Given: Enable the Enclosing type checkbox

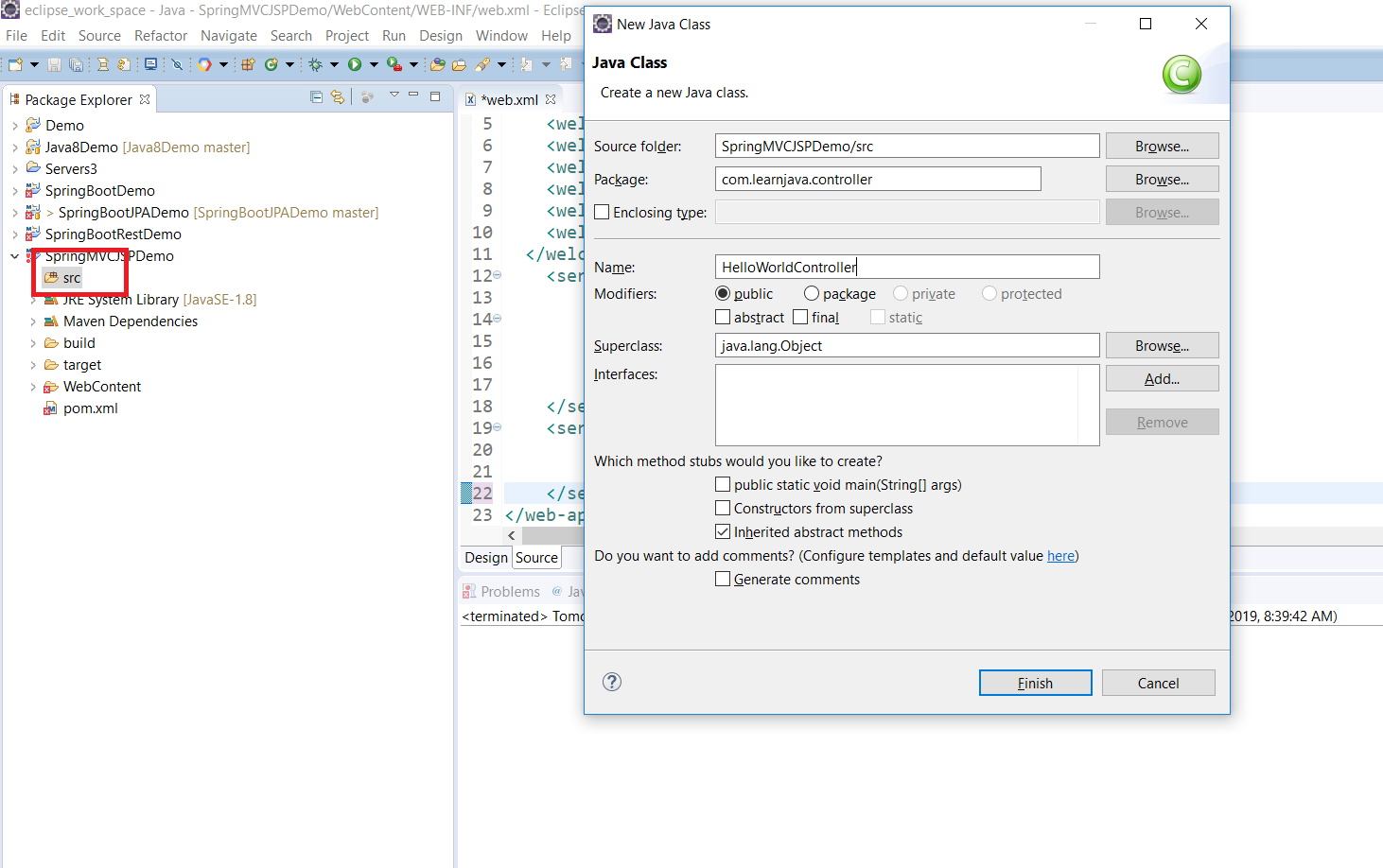Looking at the screenshot, I should (x=602, y=212).
